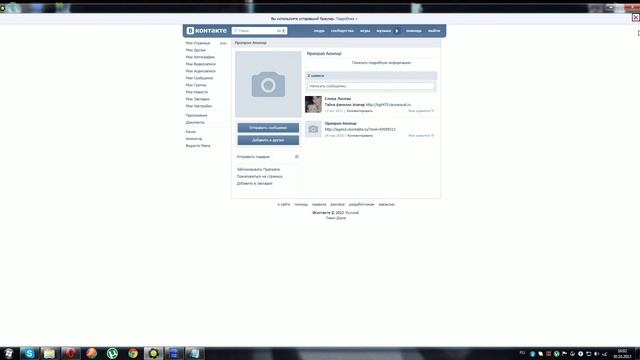Open the Подробнее link in the browser warning
The image size is (640, 360).
pos(346,19)
